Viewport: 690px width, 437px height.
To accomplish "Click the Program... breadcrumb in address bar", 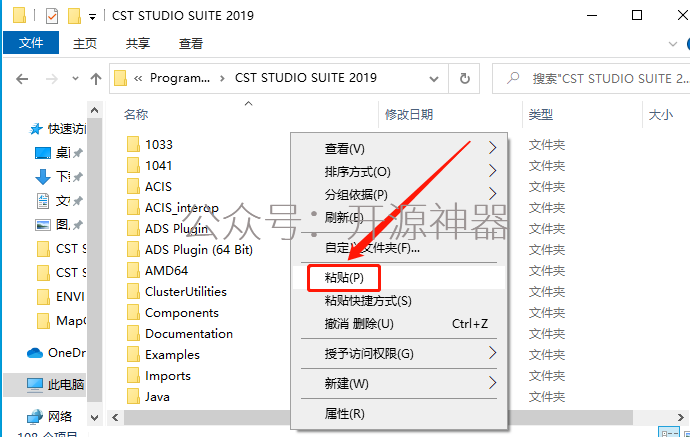I will [x=180, y=78].
